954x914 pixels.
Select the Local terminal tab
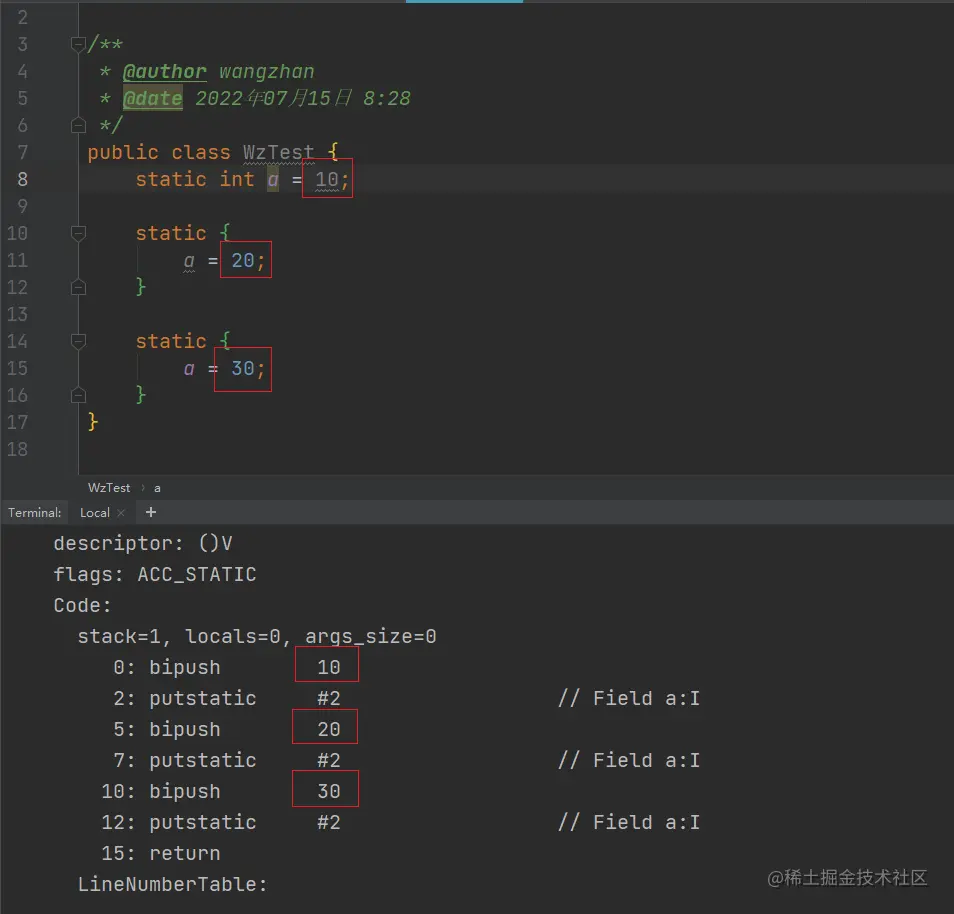(95, 513)
